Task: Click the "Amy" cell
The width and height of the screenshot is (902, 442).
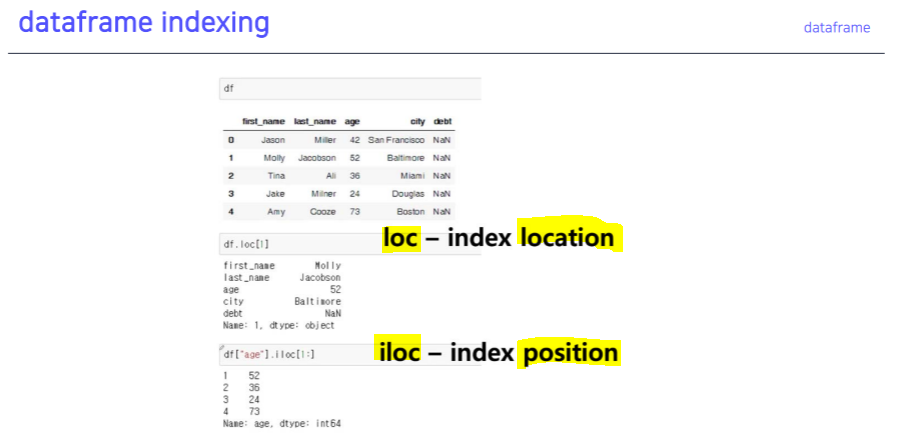Action: tap(276, 212)
